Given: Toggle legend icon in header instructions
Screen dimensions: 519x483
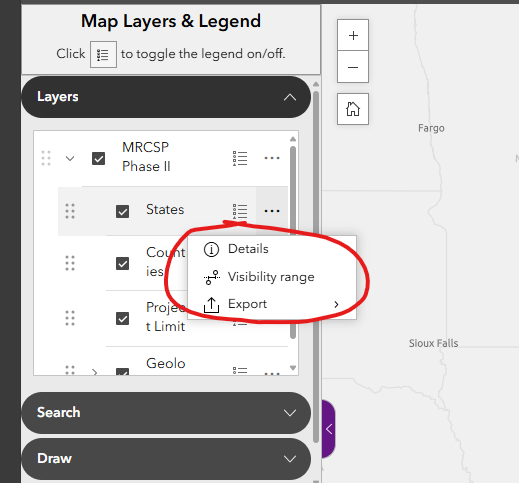Looking at the screenshot, I should point(103,54).
